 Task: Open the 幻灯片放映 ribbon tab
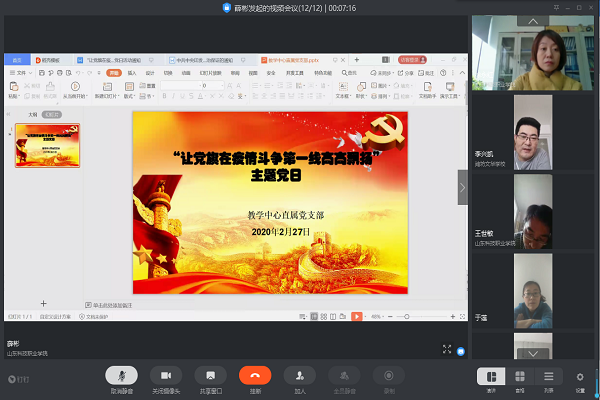click(x=210, y=73)
